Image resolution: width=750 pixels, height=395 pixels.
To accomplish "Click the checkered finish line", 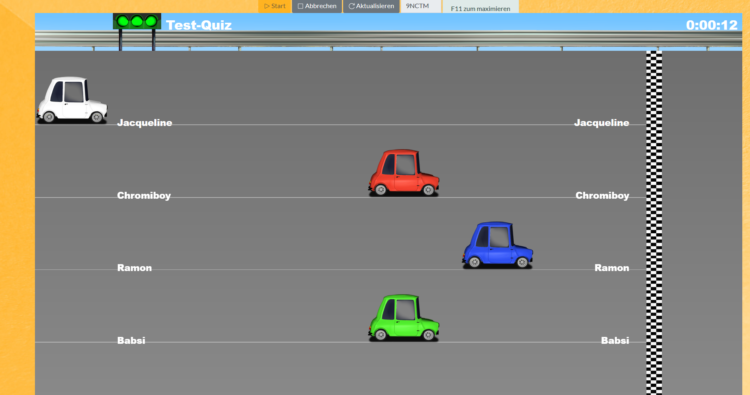I will pos(654,223).
